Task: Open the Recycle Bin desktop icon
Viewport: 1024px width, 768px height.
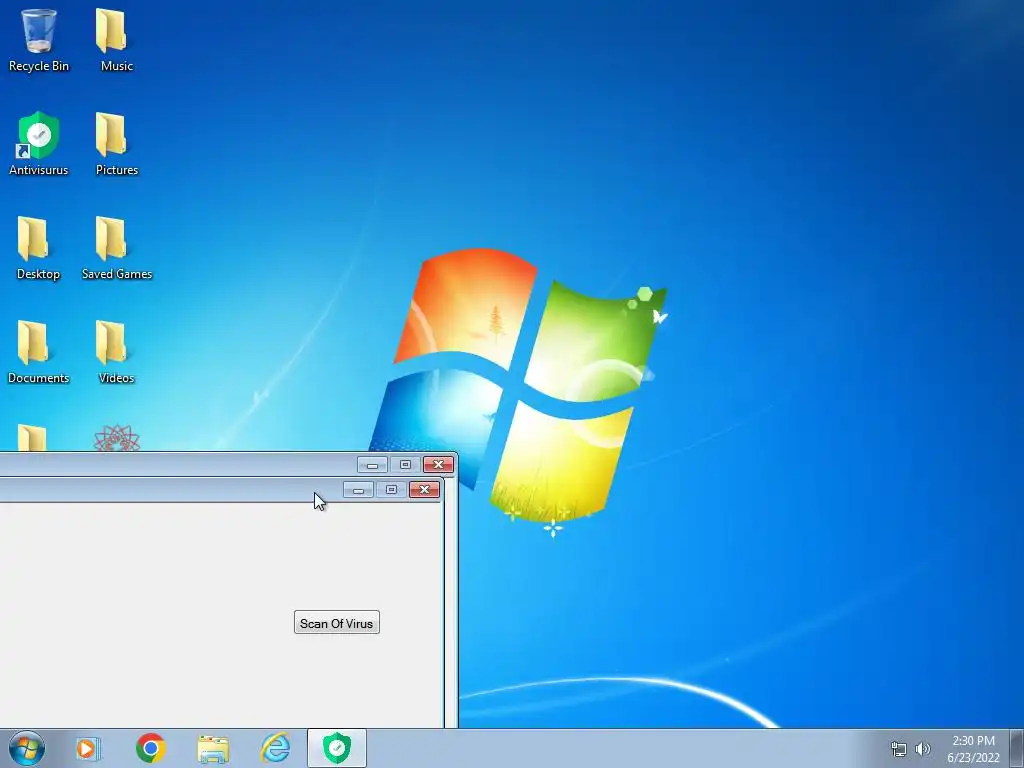Action: click(x=39, y=39)
